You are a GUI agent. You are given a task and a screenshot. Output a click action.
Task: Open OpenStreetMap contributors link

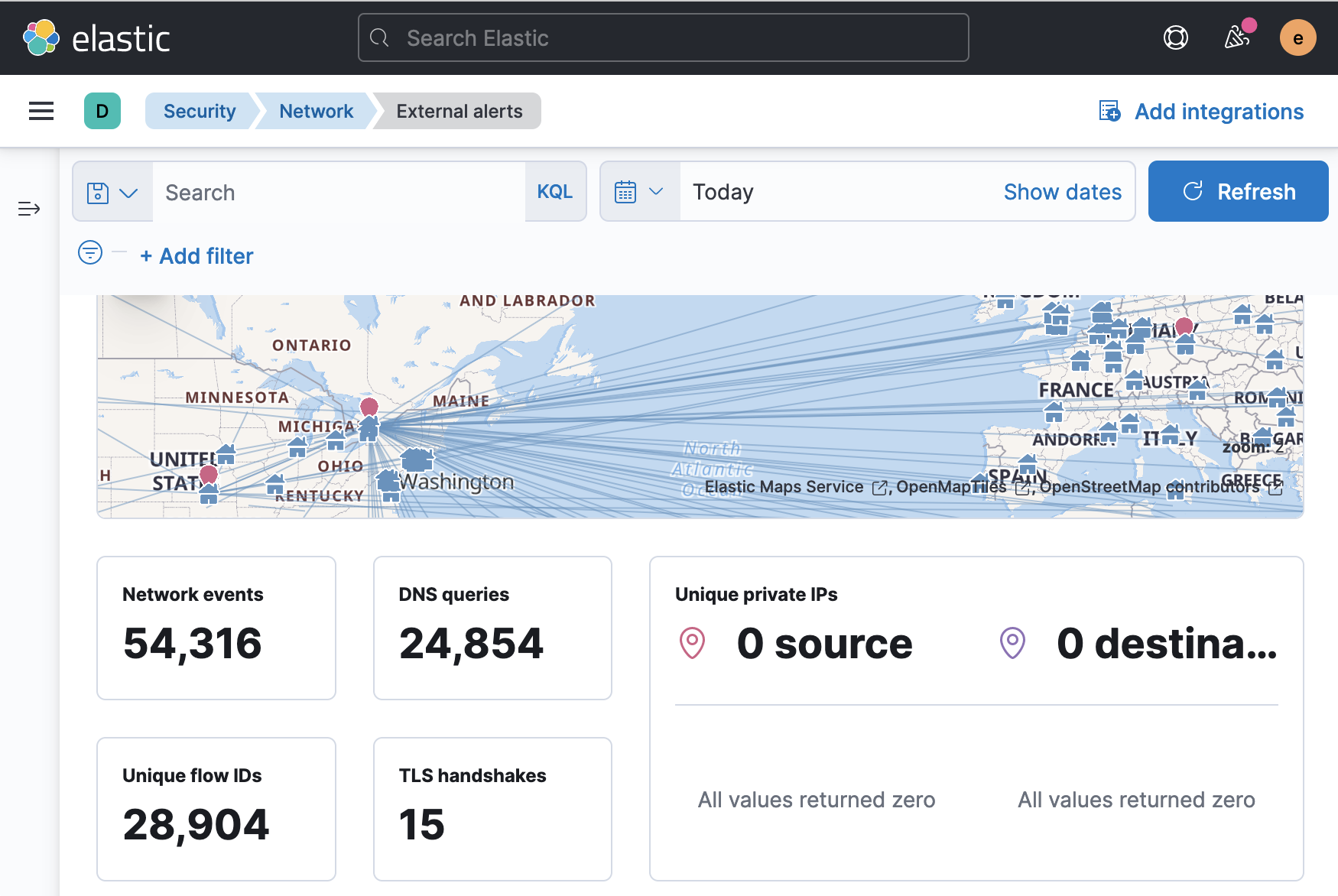[x=1161, y=487]
